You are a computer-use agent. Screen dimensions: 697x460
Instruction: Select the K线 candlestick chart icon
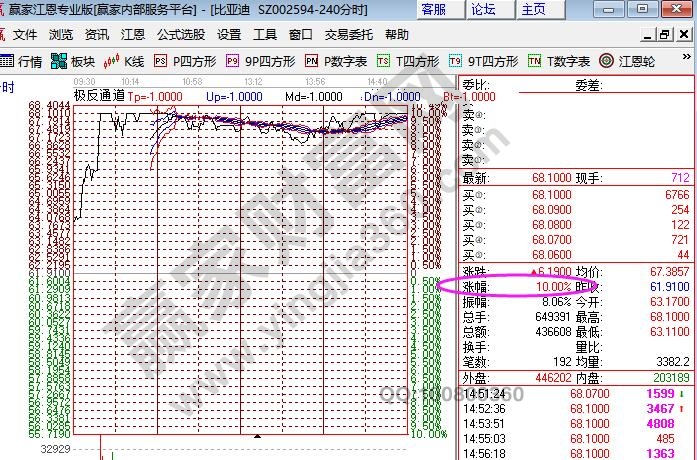[x=126, y=61]
